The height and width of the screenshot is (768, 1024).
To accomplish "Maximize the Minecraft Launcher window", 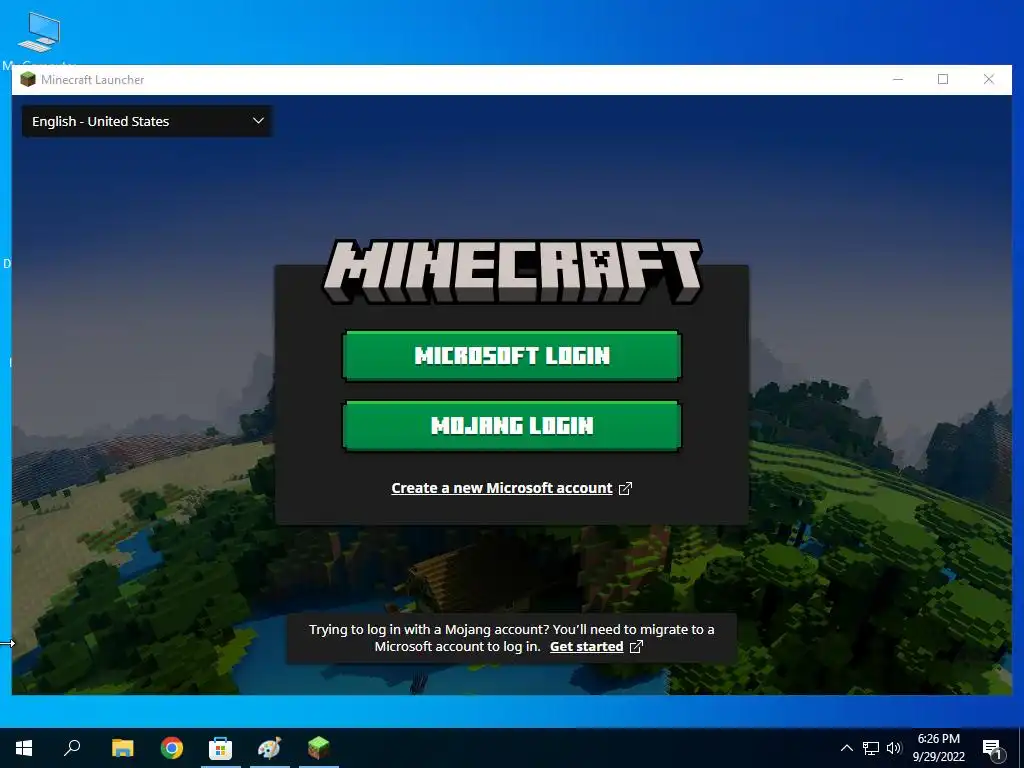I will 943,80.
